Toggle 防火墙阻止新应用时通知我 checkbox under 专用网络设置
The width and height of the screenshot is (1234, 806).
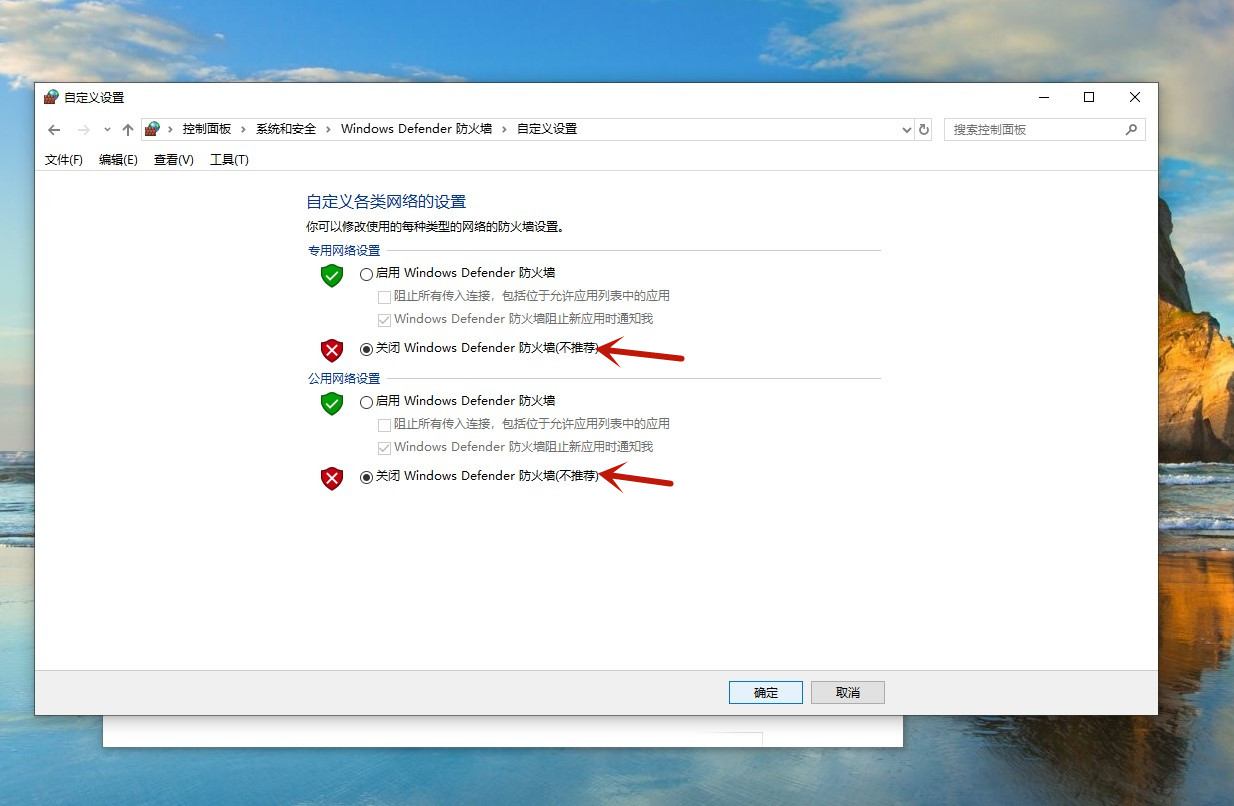[x=384, y=320]
